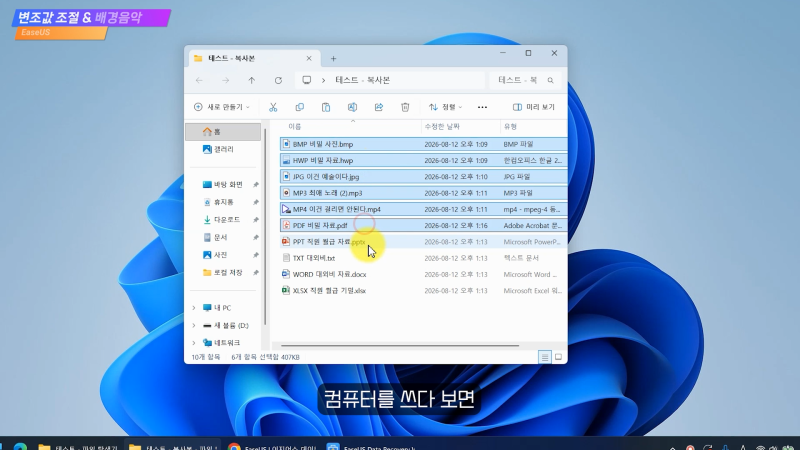This screenshot has width=800, height=450.
Task: Open the 정렬 sort dropdown
Action: pos(445,107)
